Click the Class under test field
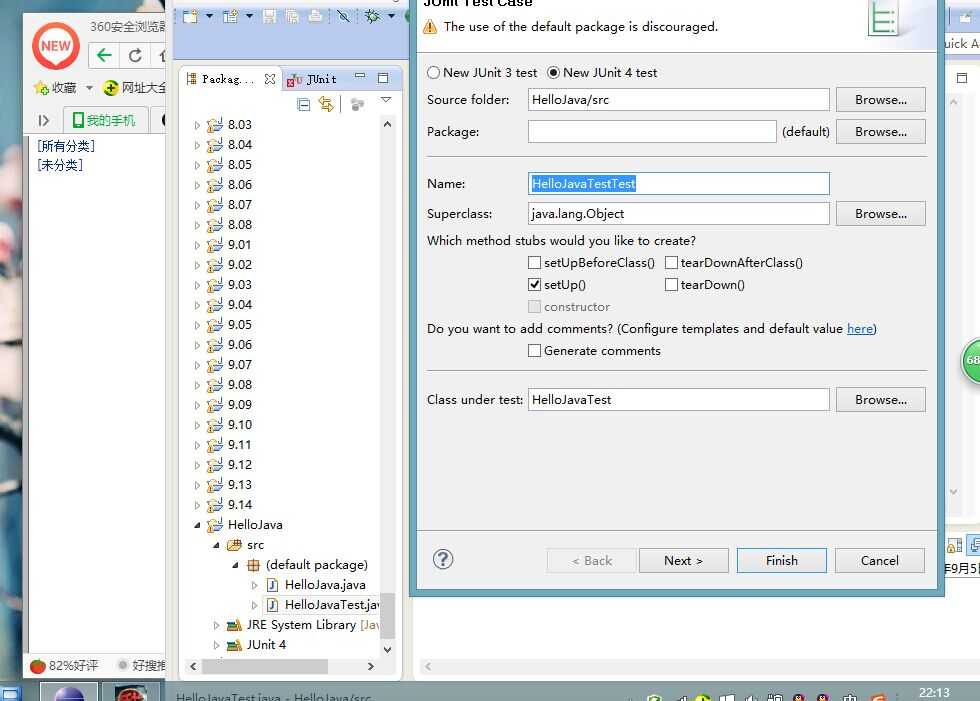This screenshot has width=980, height=701. point(678,399)
